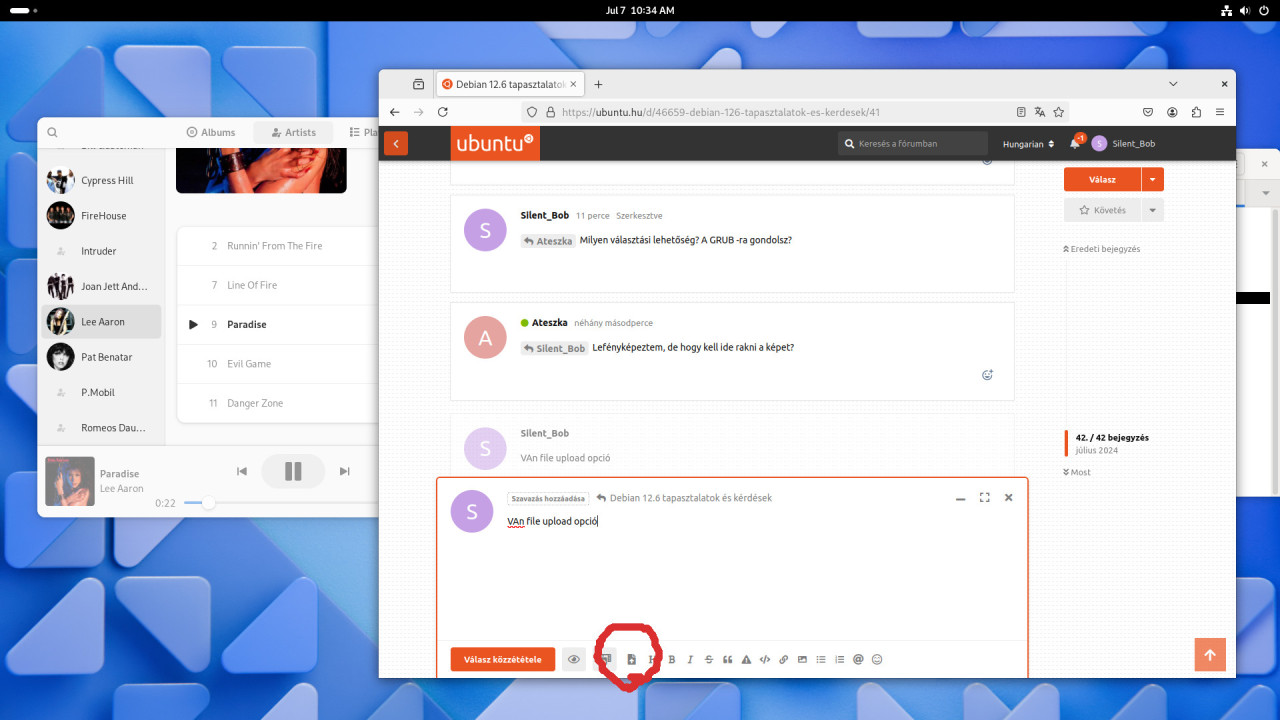Pause playback in the music player

(x=293, y=471)
